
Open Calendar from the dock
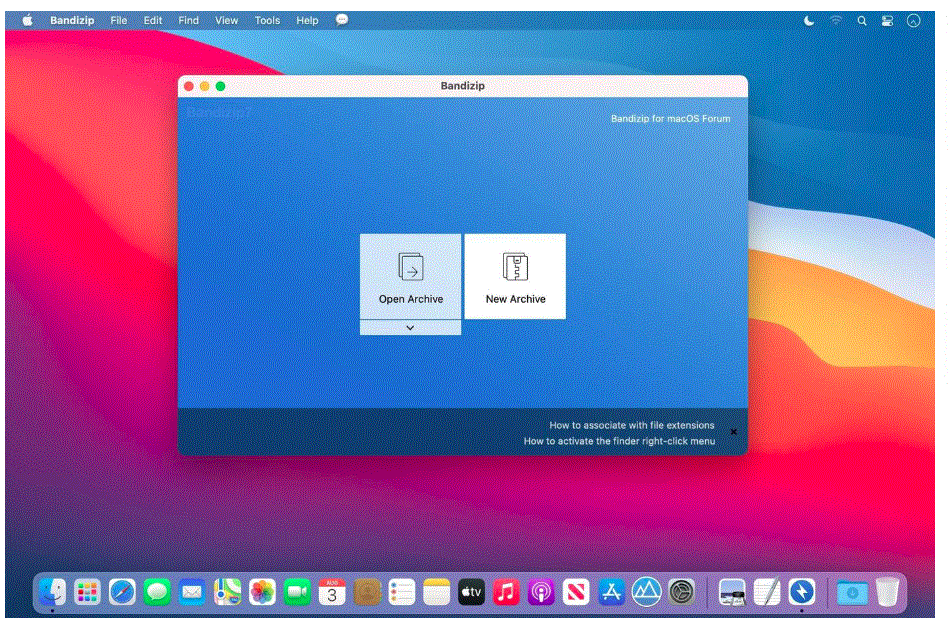click(x=332, y=592)
